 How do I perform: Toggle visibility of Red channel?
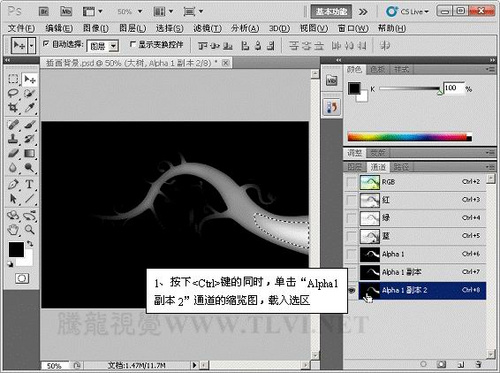(x=352, y=200)
